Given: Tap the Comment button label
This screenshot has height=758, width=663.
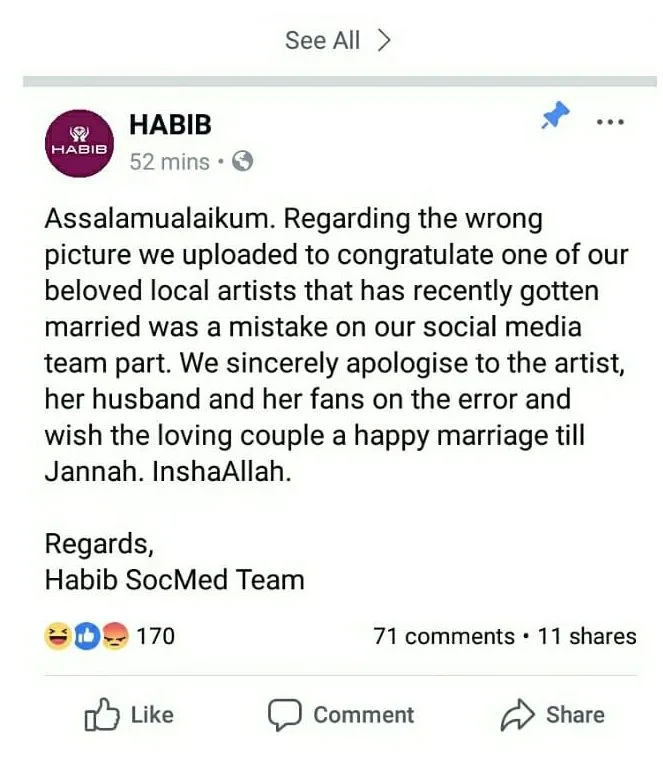Looking at the screenshot, I should click(364, 715).
